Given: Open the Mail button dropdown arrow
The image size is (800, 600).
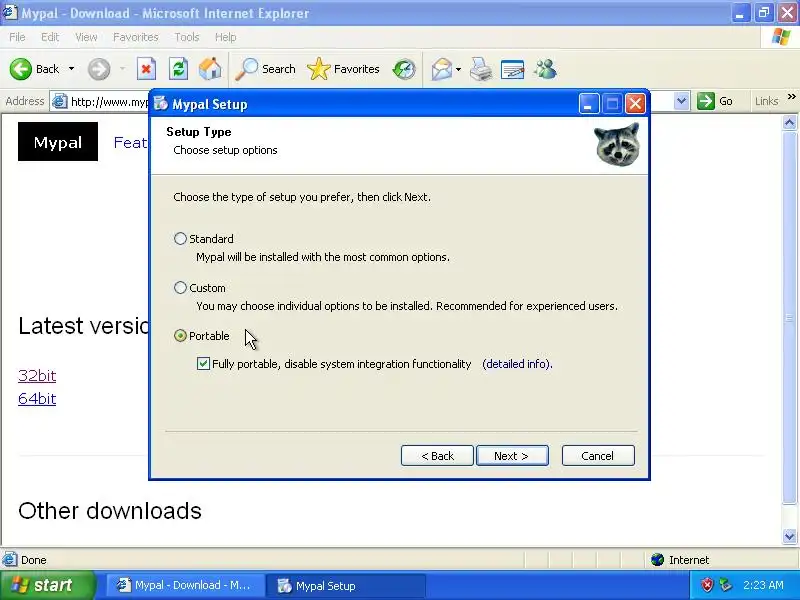Looking at the screenshot, I should (x=458, y=69).
